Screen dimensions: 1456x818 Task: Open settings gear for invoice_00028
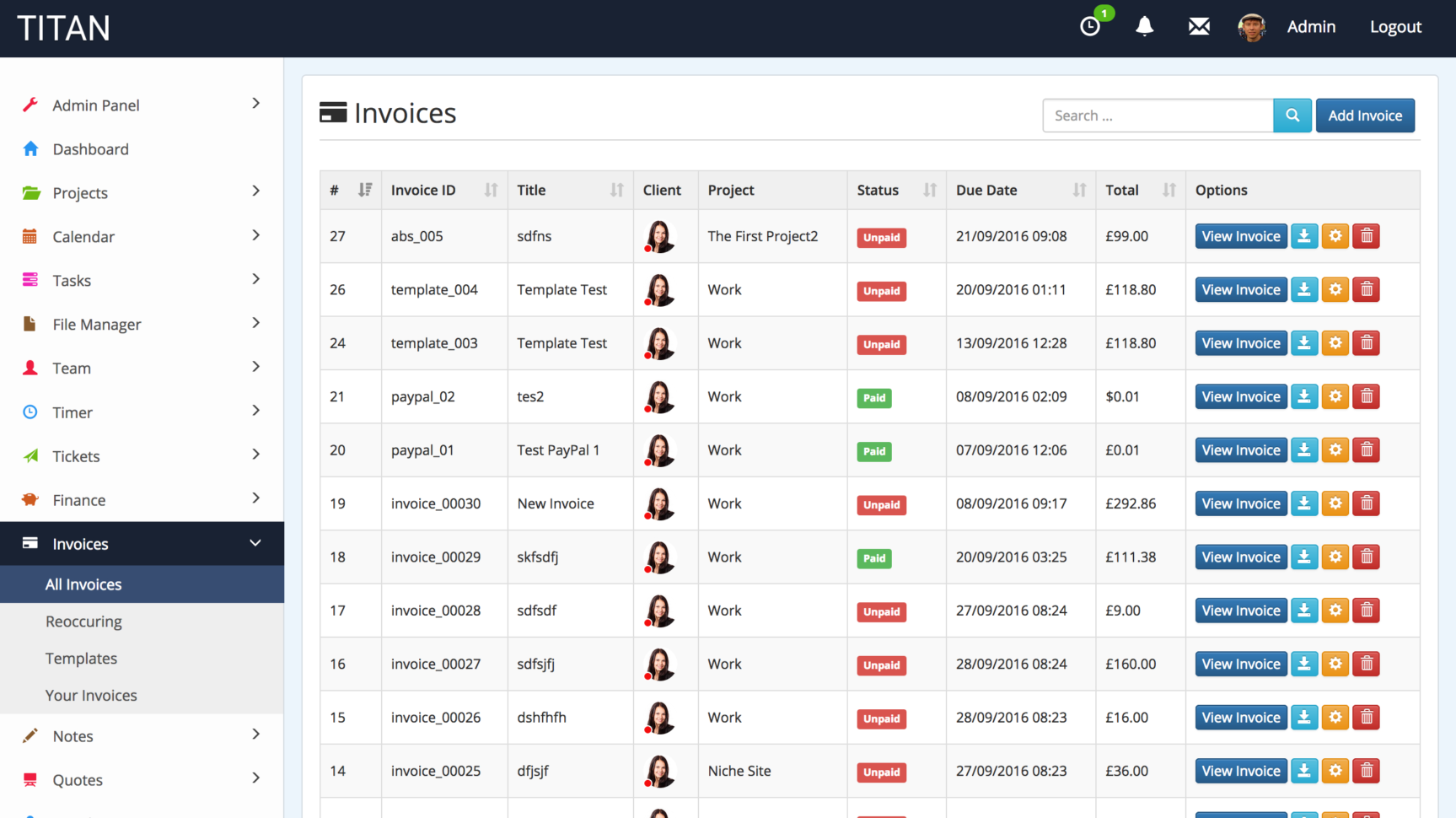coord(1335,611)
